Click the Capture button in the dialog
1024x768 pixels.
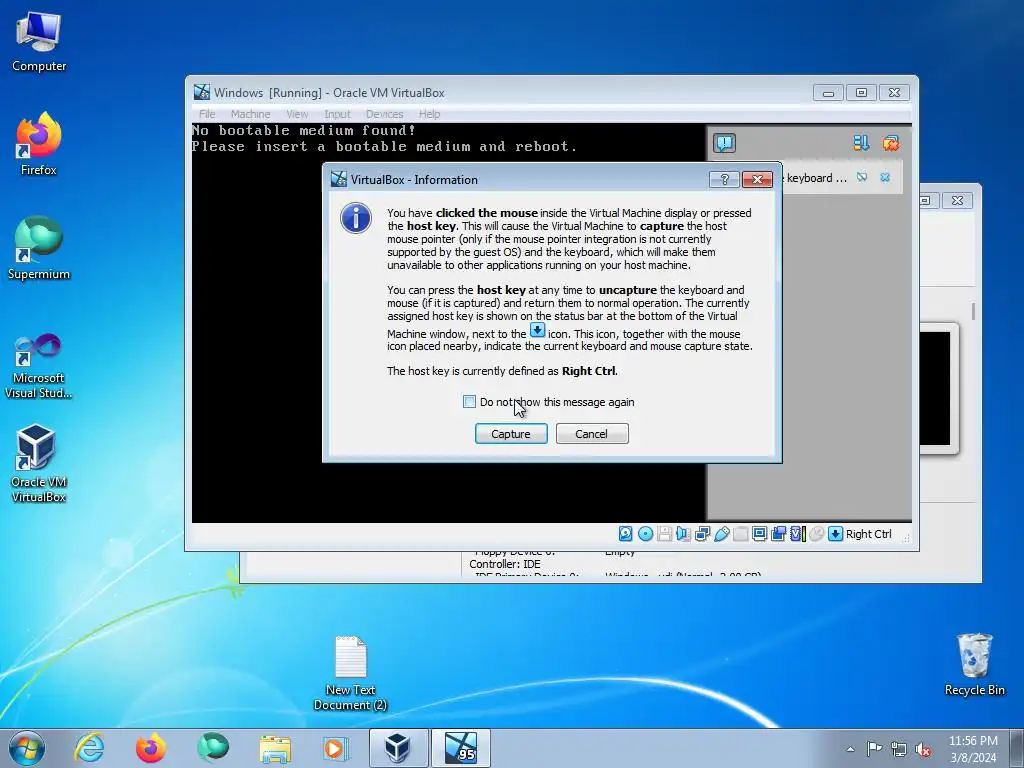[x=511, y=434]
